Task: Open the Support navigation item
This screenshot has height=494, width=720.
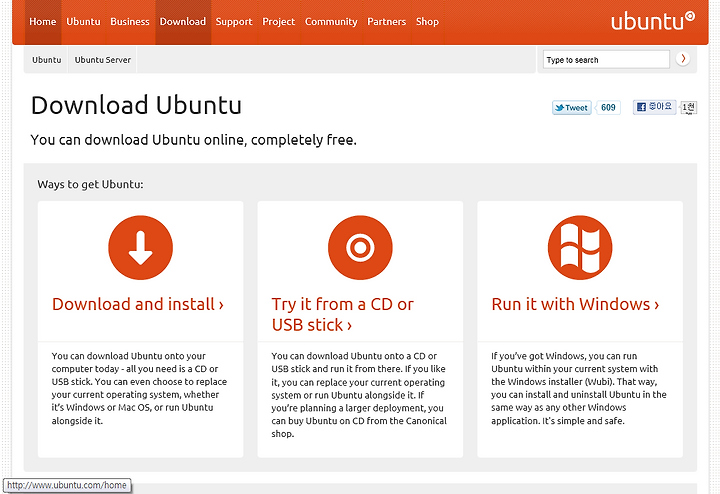Action: point(234,22)
